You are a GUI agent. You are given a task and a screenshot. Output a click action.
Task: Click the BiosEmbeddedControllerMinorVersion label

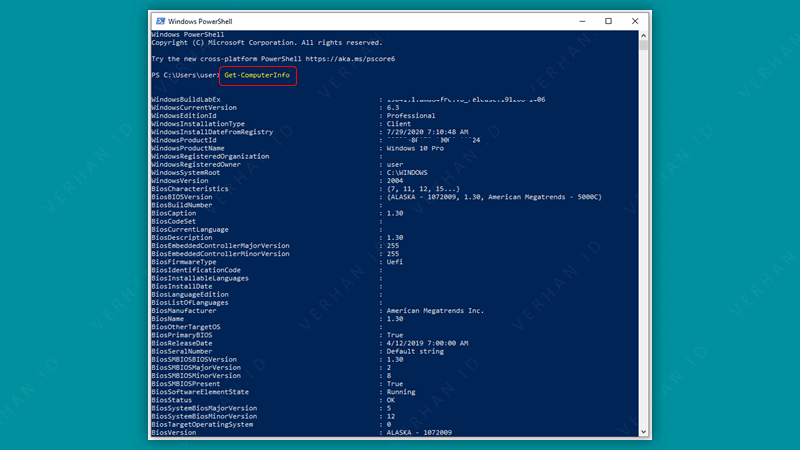click(220, 254)
